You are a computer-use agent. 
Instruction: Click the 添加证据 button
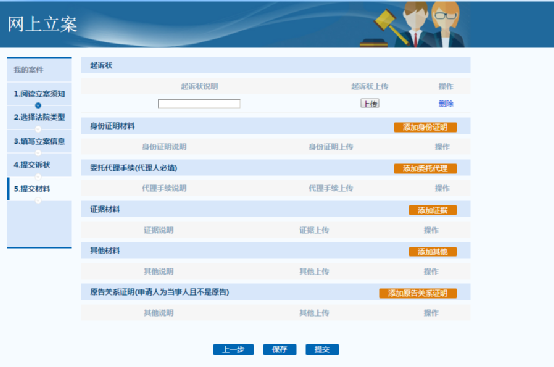433,210
